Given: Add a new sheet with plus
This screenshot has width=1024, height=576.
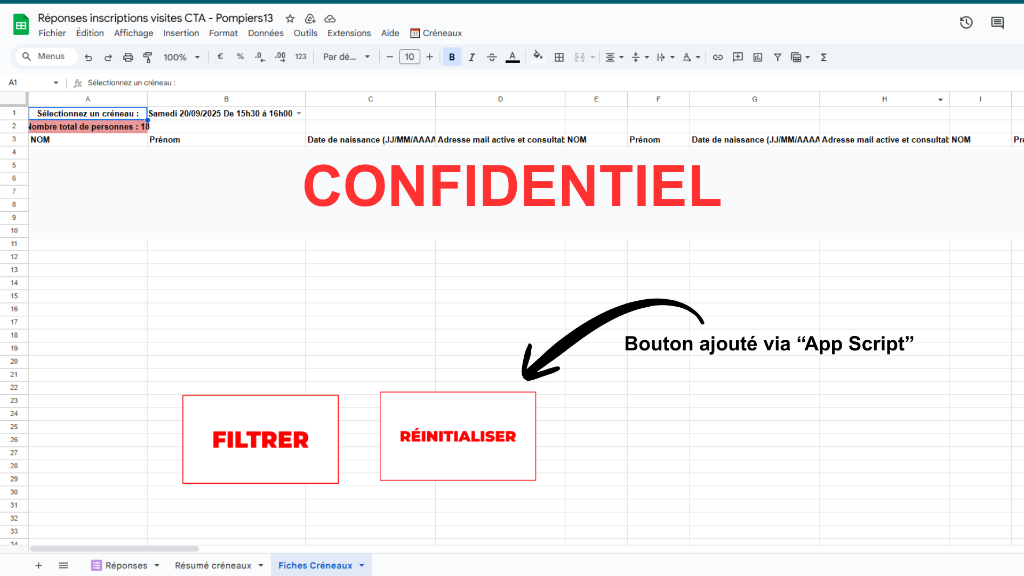Looking at the screenshot, I should 39,566.
